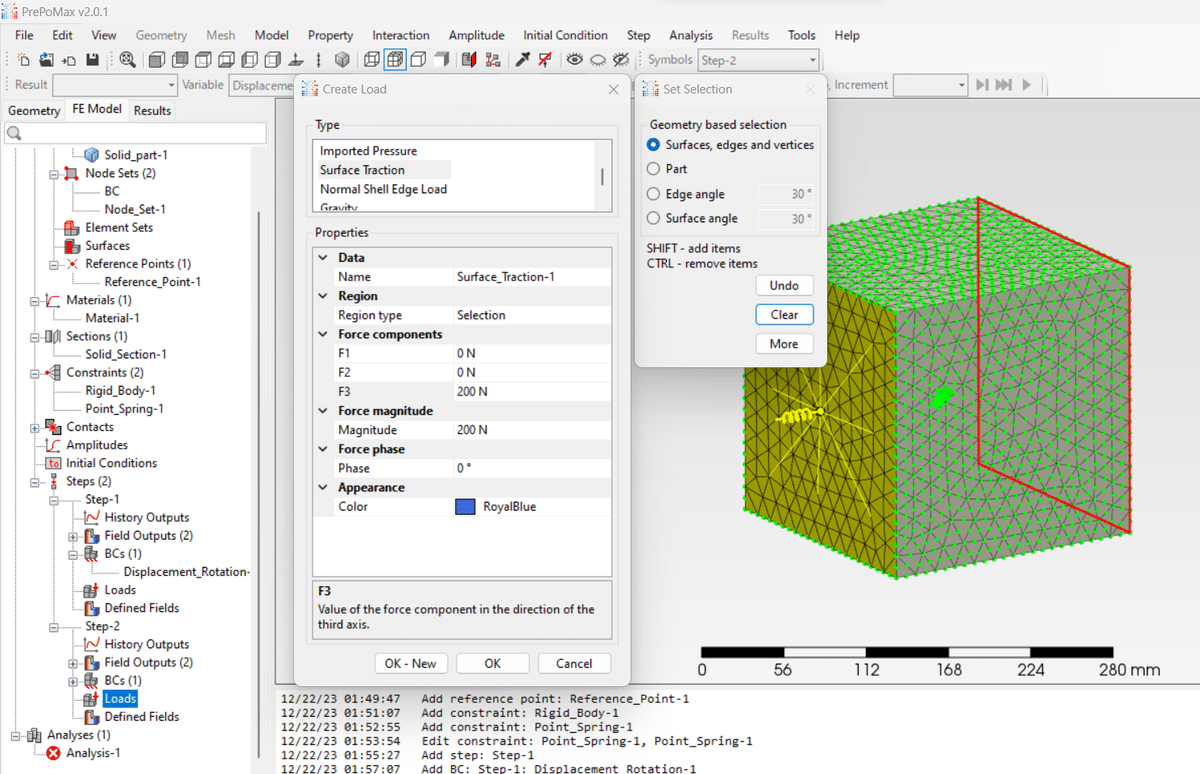Image resolution: width=1200 pixels, height=774 pixels.
Task: Click the section view cut icon
Action: click(469, 60)
